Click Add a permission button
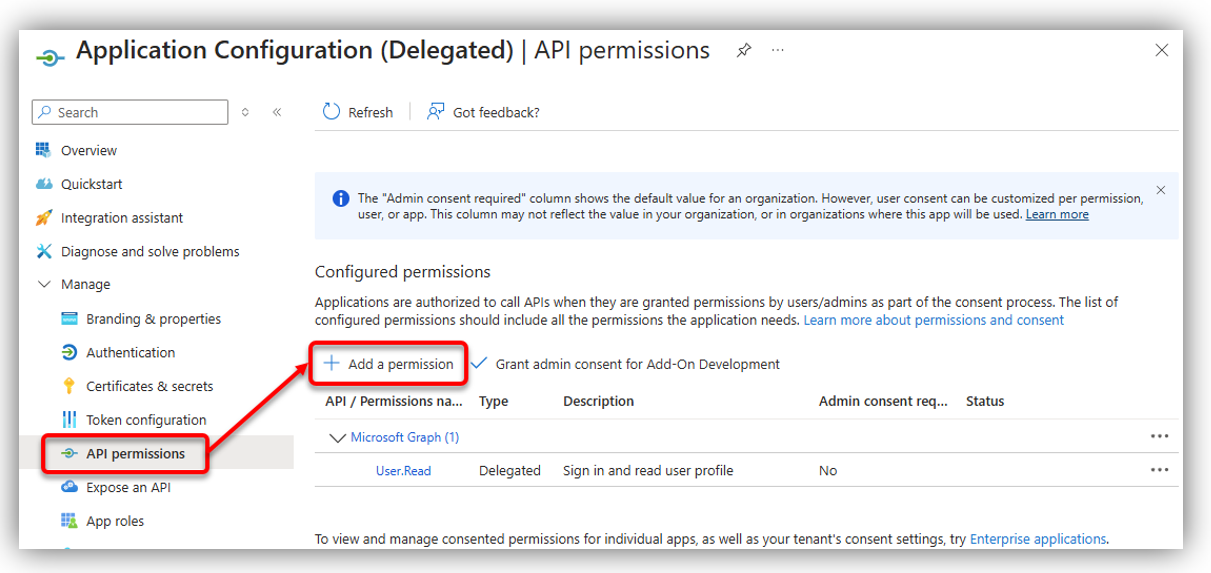 point(389,364)
